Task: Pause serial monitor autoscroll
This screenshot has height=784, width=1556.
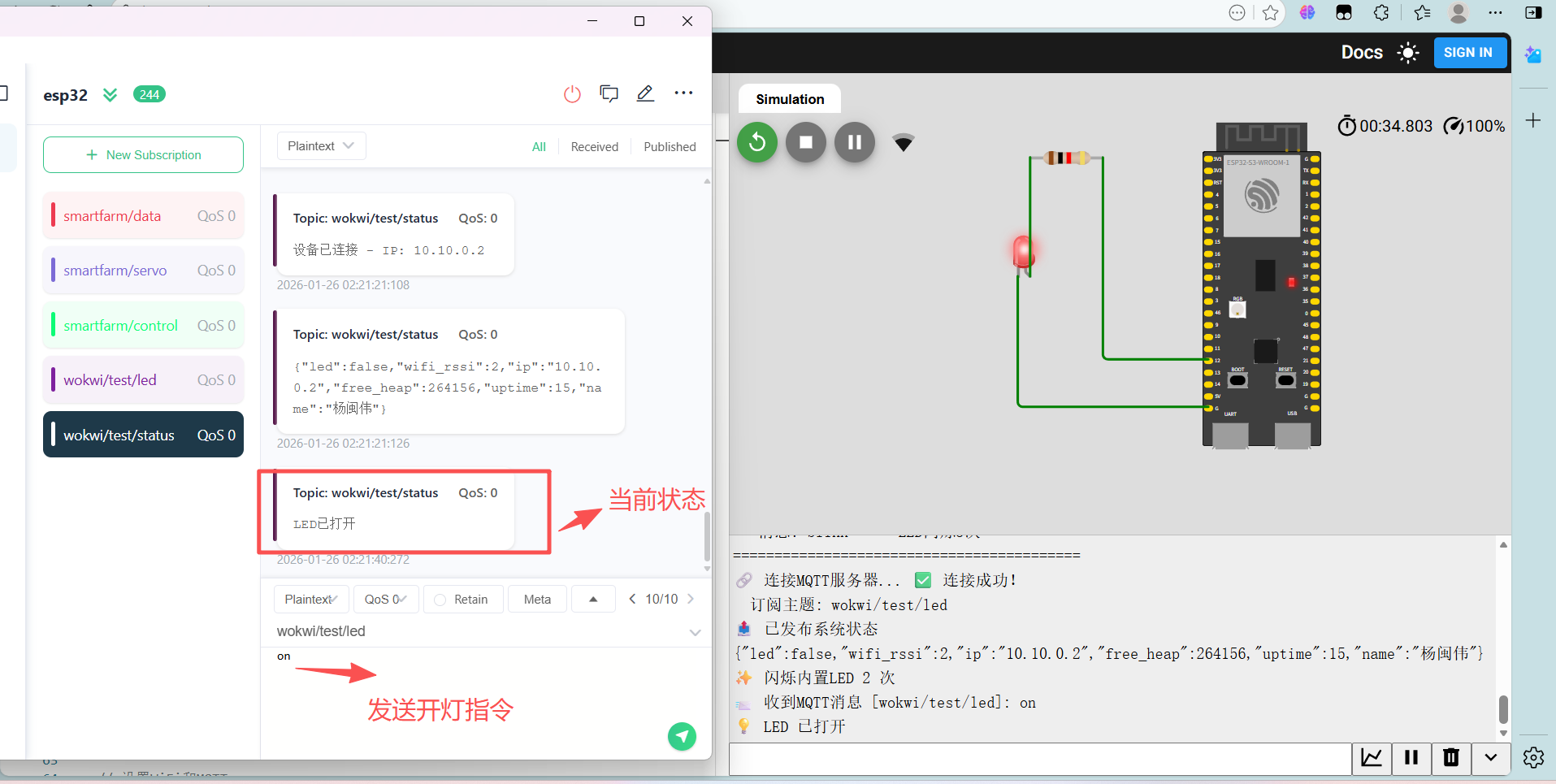Action: (1411, 757)
